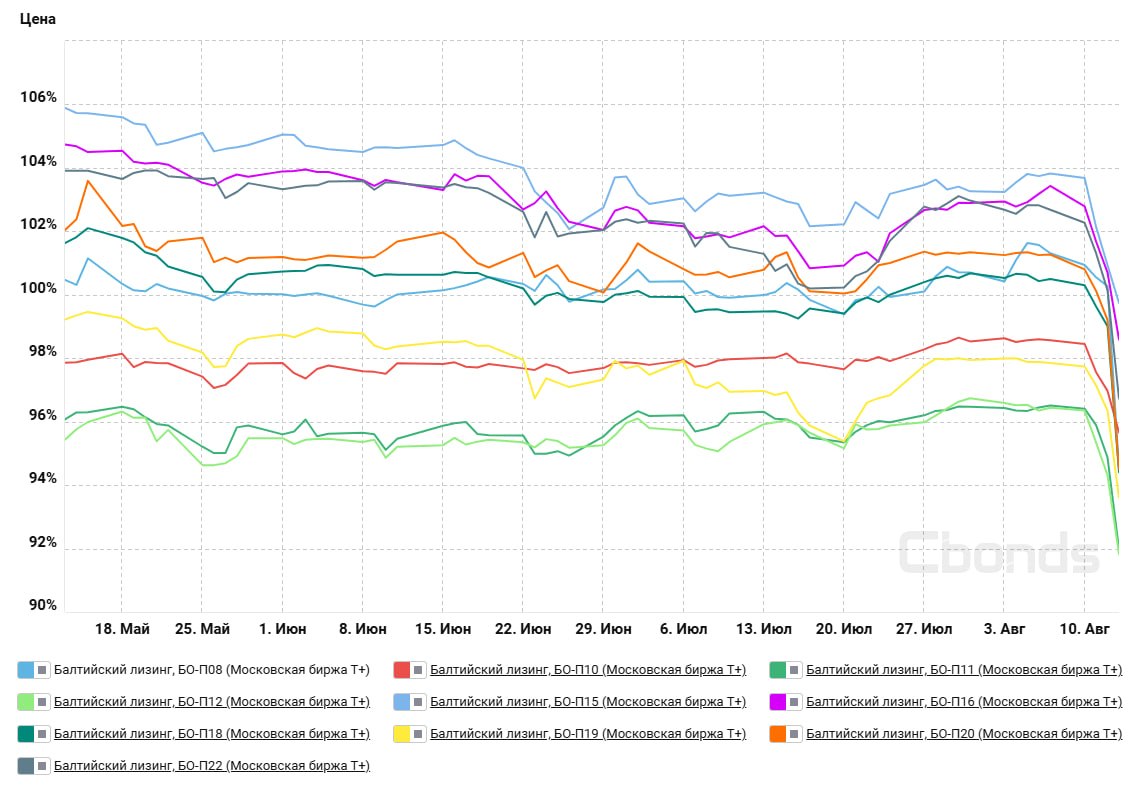Click the БО-П16 magenta legend swatch
1130x789 pixels.
click(x=786, y=702)
